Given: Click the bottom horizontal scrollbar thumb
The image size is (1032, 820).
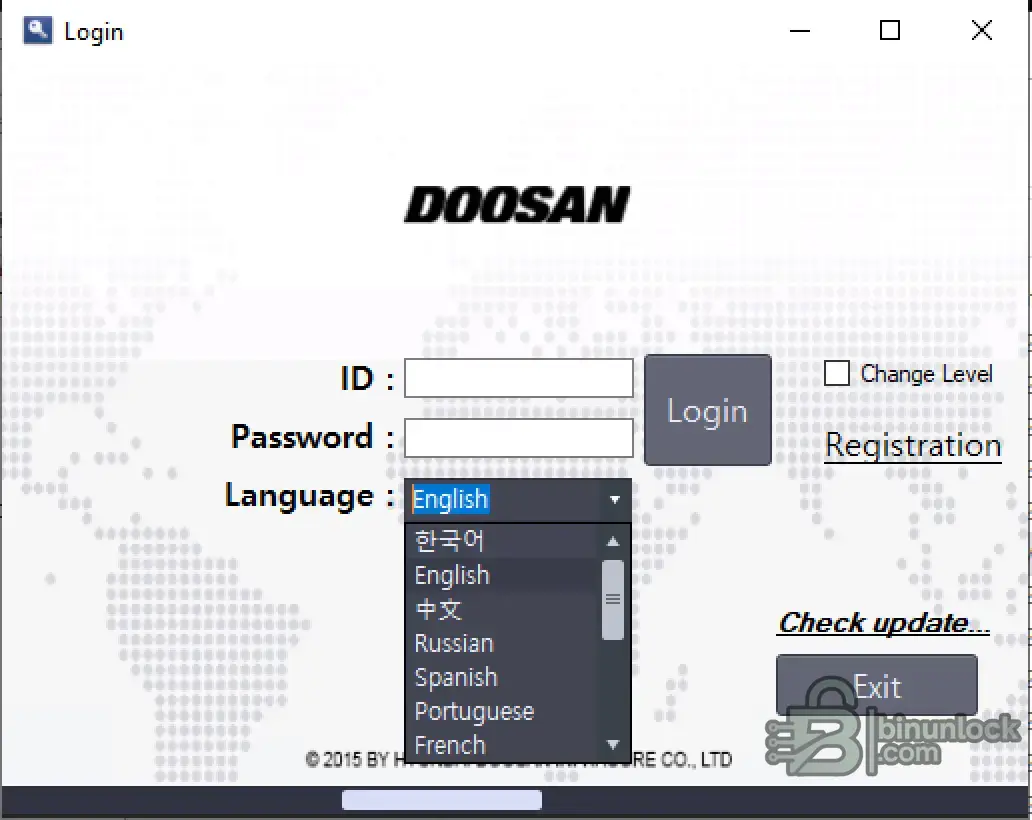Looking at the screenshot, I should pos(442,800).
